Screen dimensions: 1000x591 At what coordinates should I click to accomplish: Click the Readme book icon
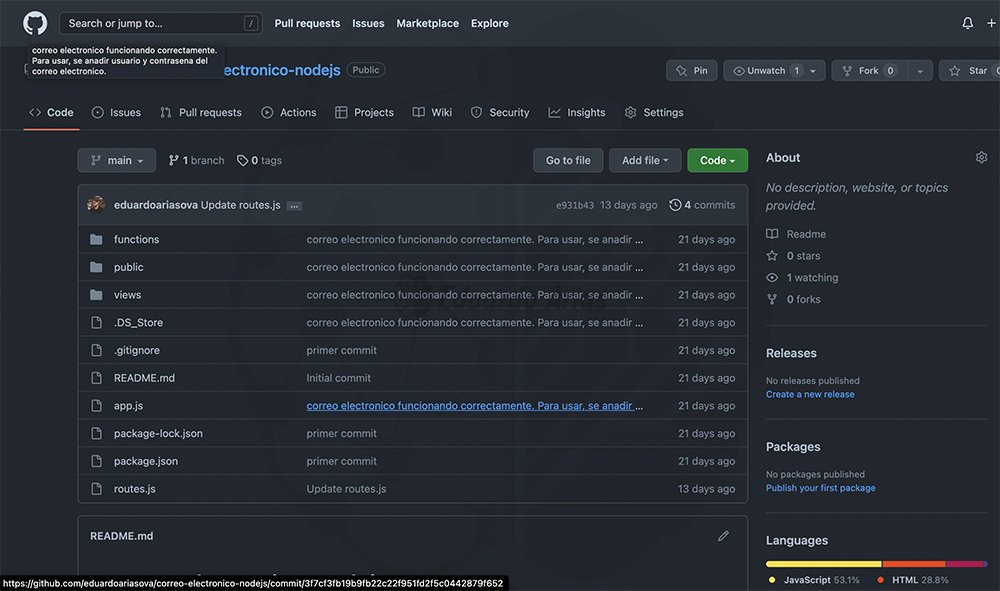coord(772,234)
